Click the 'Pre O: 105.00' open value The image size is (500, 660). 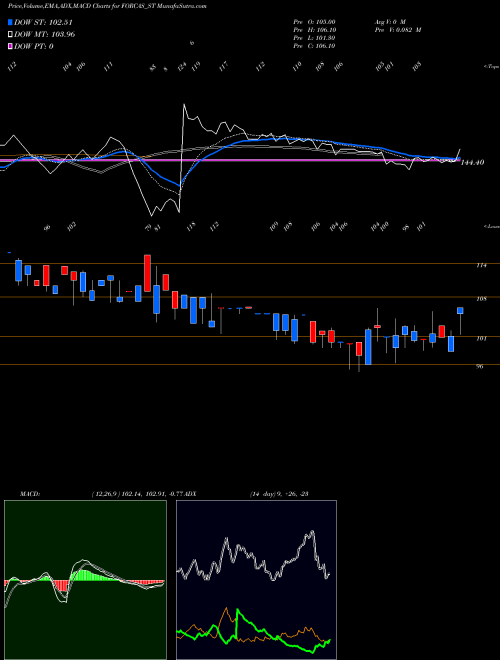(x=314, y=21)
